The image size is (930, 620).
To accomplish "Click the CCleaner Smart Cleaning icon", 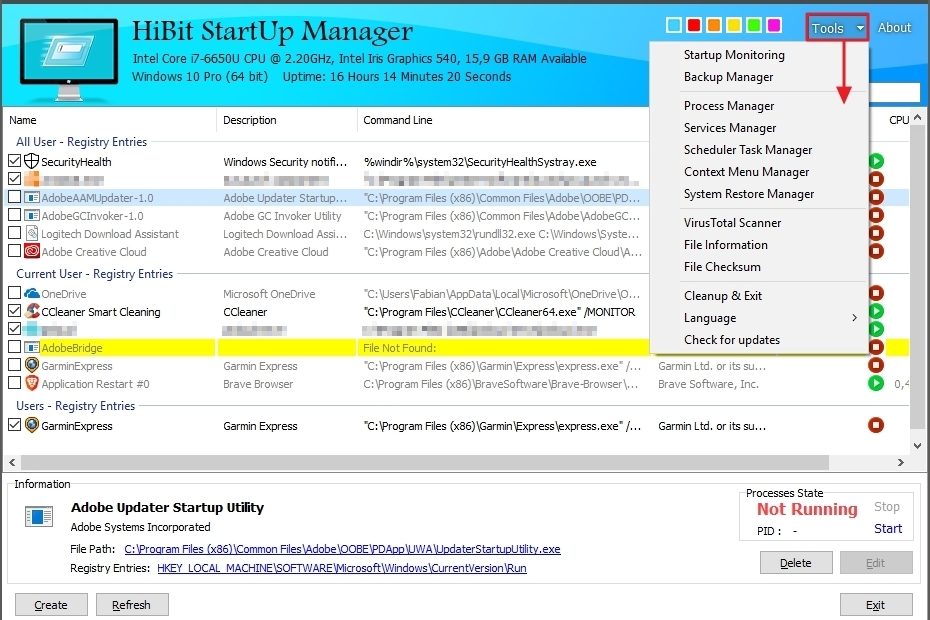I will 31,311.
